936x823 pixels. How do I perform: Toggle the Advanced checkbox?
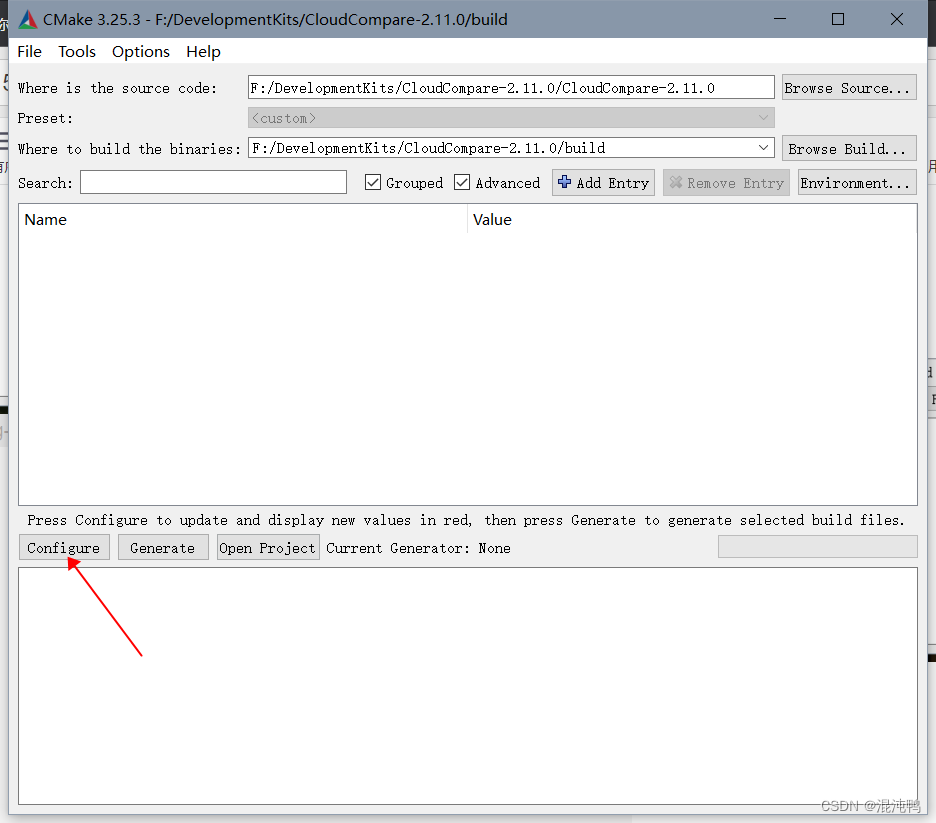(x=462, y=183)
